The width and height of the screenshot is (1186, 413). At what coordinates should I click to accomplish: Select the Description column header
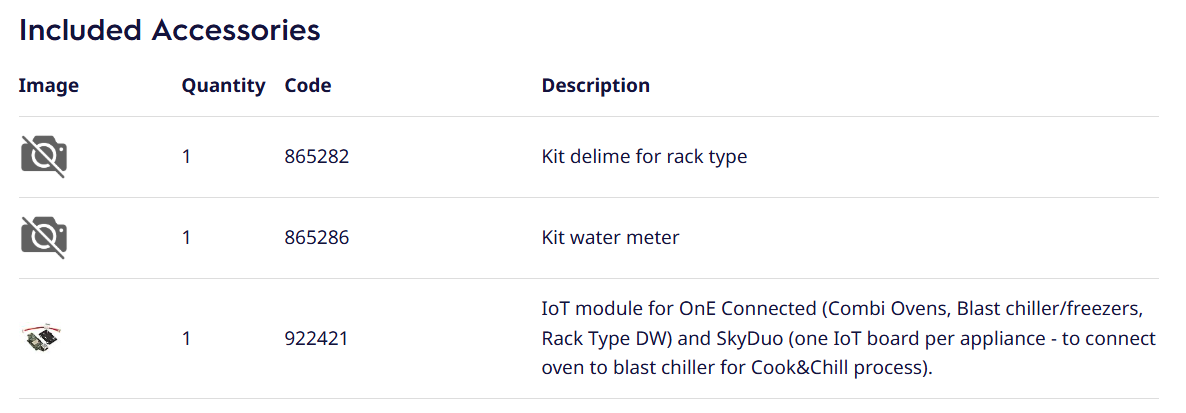[x=596, y=86]
